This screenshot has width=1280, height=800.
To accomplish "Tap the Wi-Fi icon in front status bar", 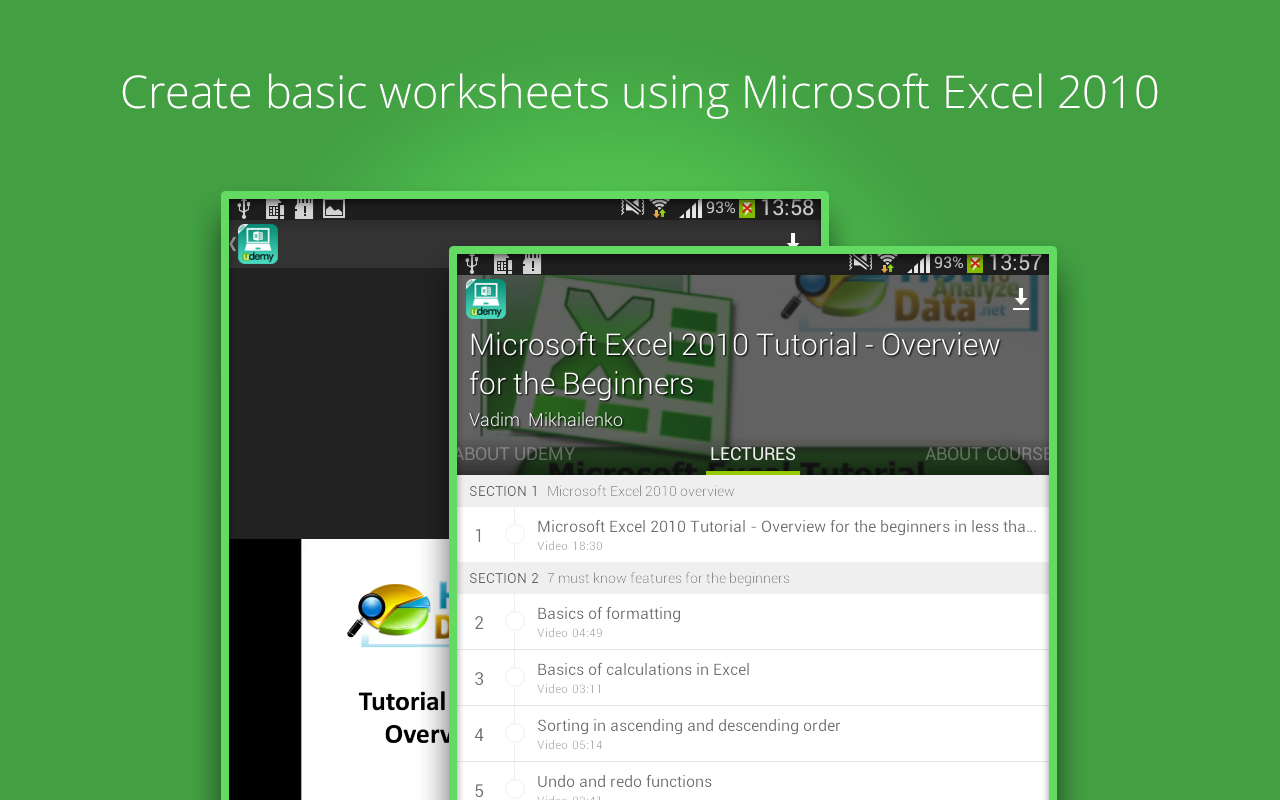I will pyautogui.click(x=887, y=263).
